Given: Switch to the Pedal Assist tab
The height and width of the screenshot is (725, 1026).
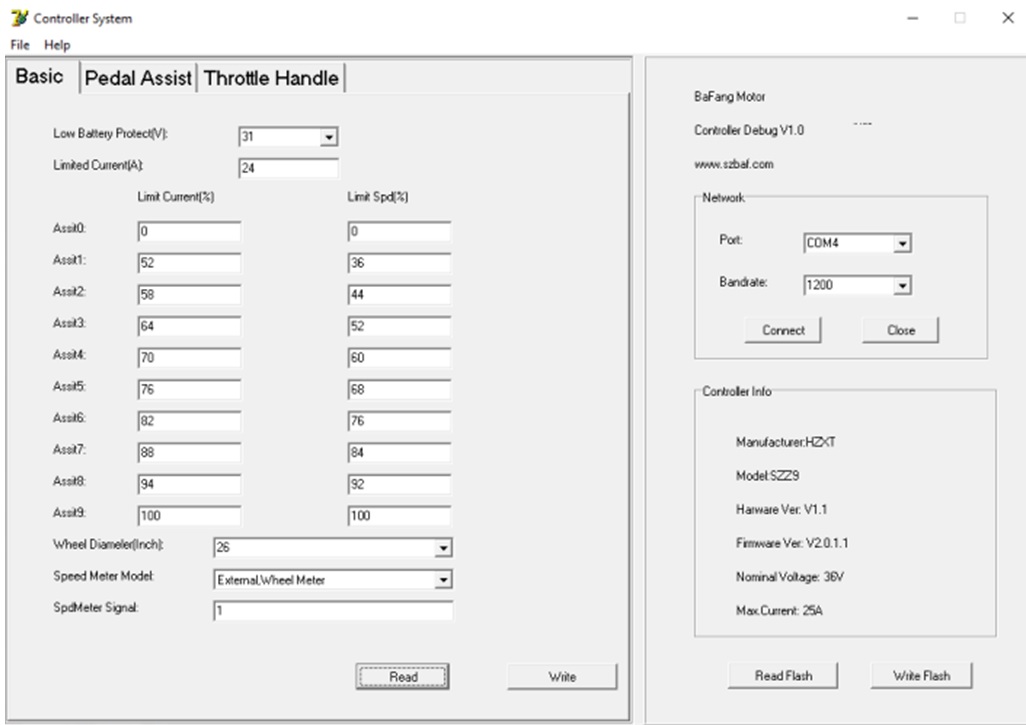Looking at the screenshot, I should [x=138, y=78].
